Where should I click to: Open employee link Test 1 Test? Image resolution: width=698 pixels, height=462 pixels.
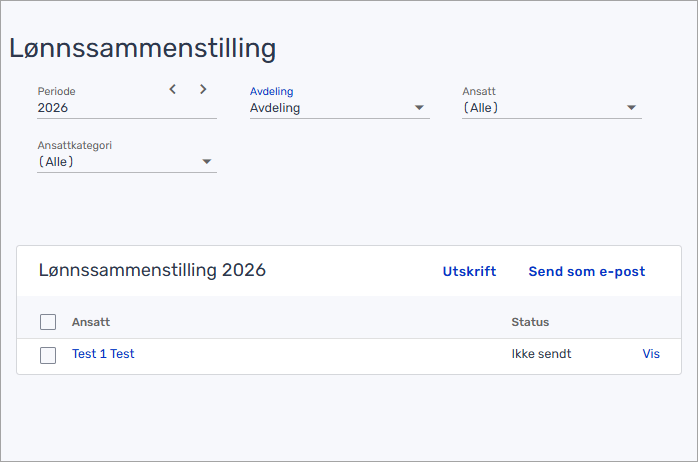[103, 354]
